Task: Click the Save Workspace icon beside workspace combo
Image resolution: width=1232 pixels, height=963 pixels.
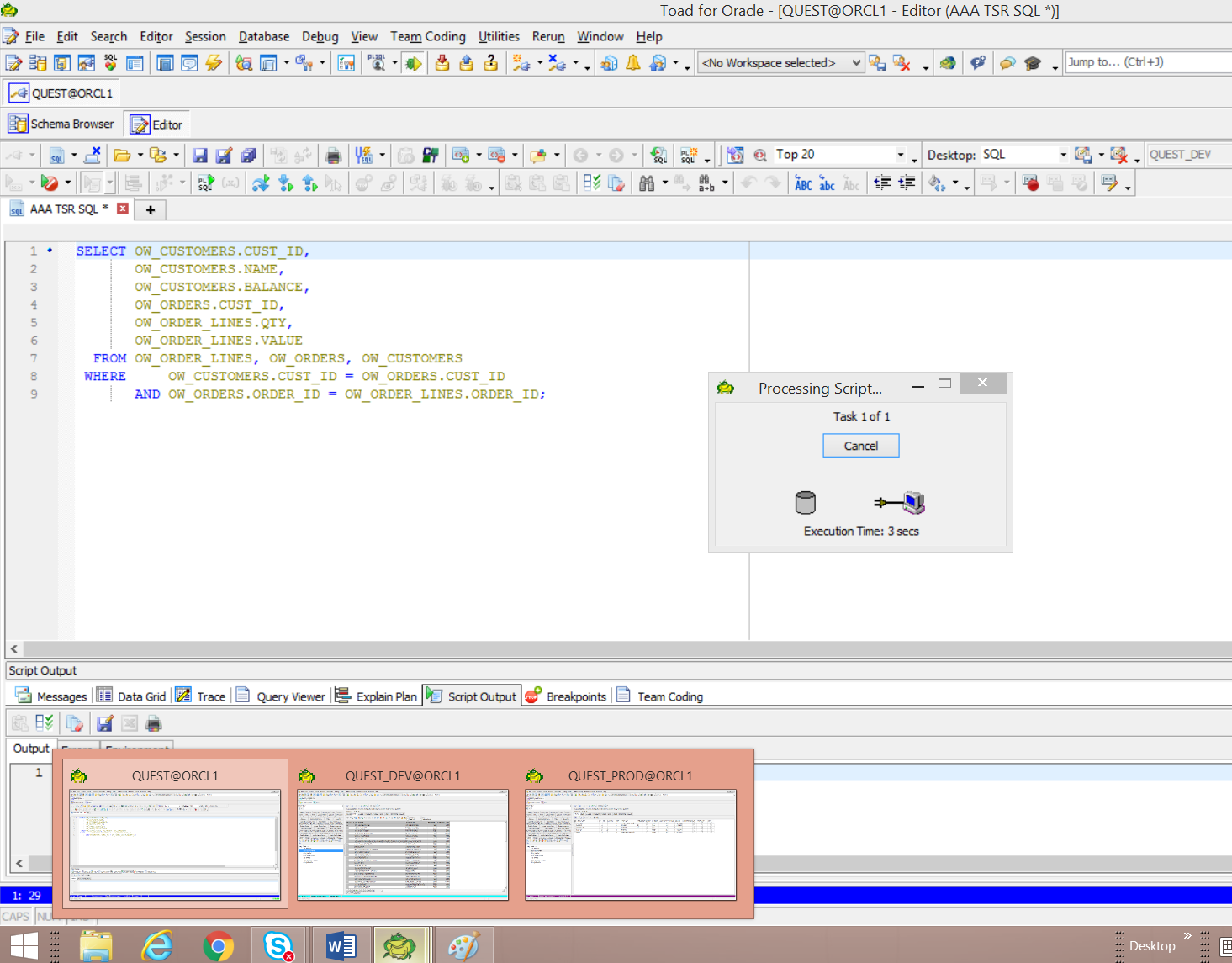Action: (x=877, y=63)
